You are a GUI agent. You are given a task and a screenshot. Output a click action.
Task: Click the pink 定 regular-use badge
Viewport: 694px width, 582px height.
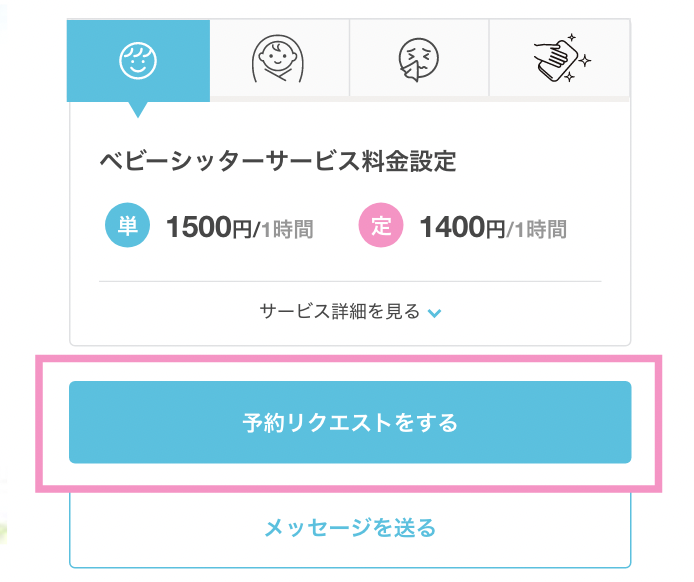coord(381,225)
